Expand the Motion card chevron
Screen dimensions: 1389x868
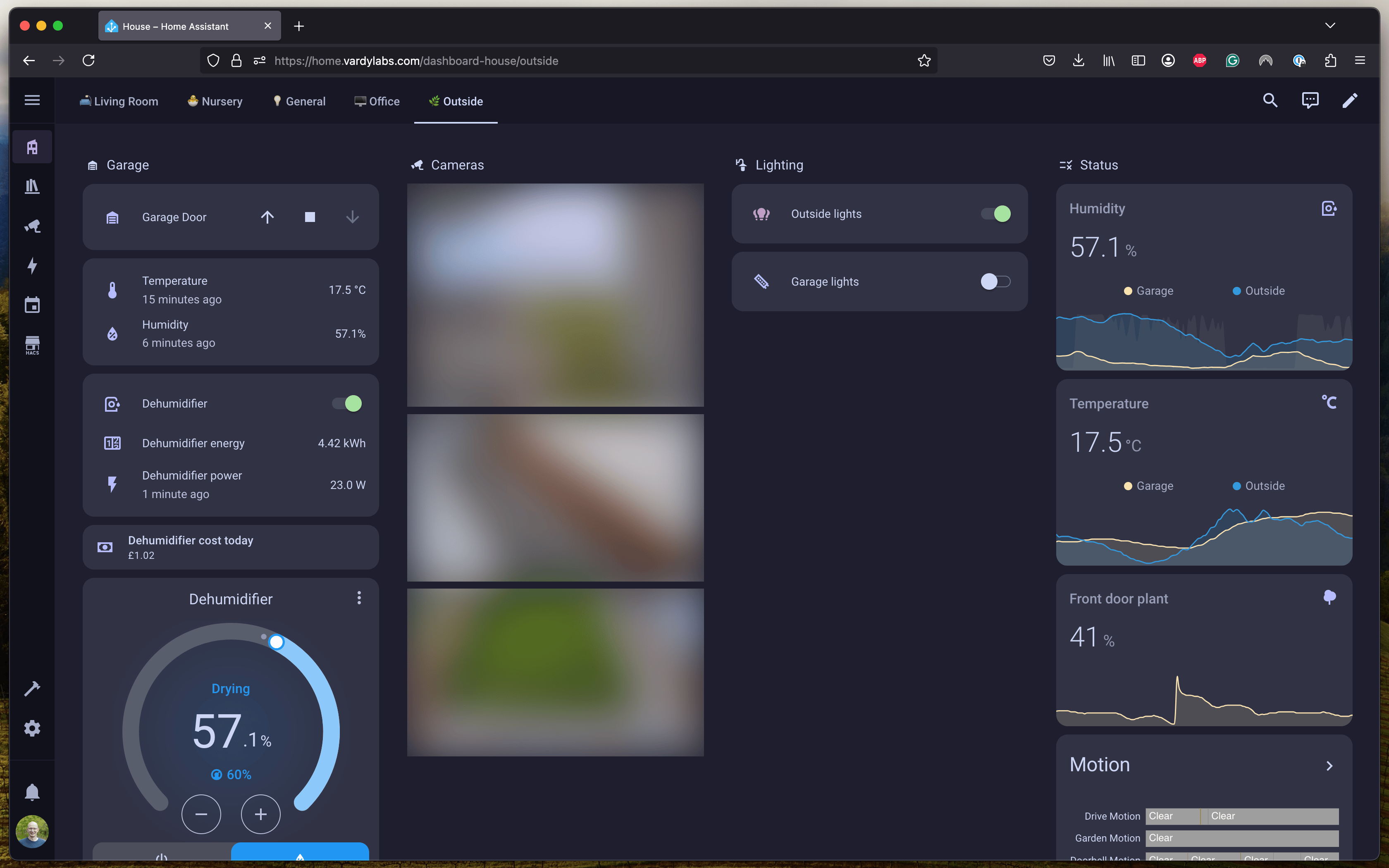1329,766
